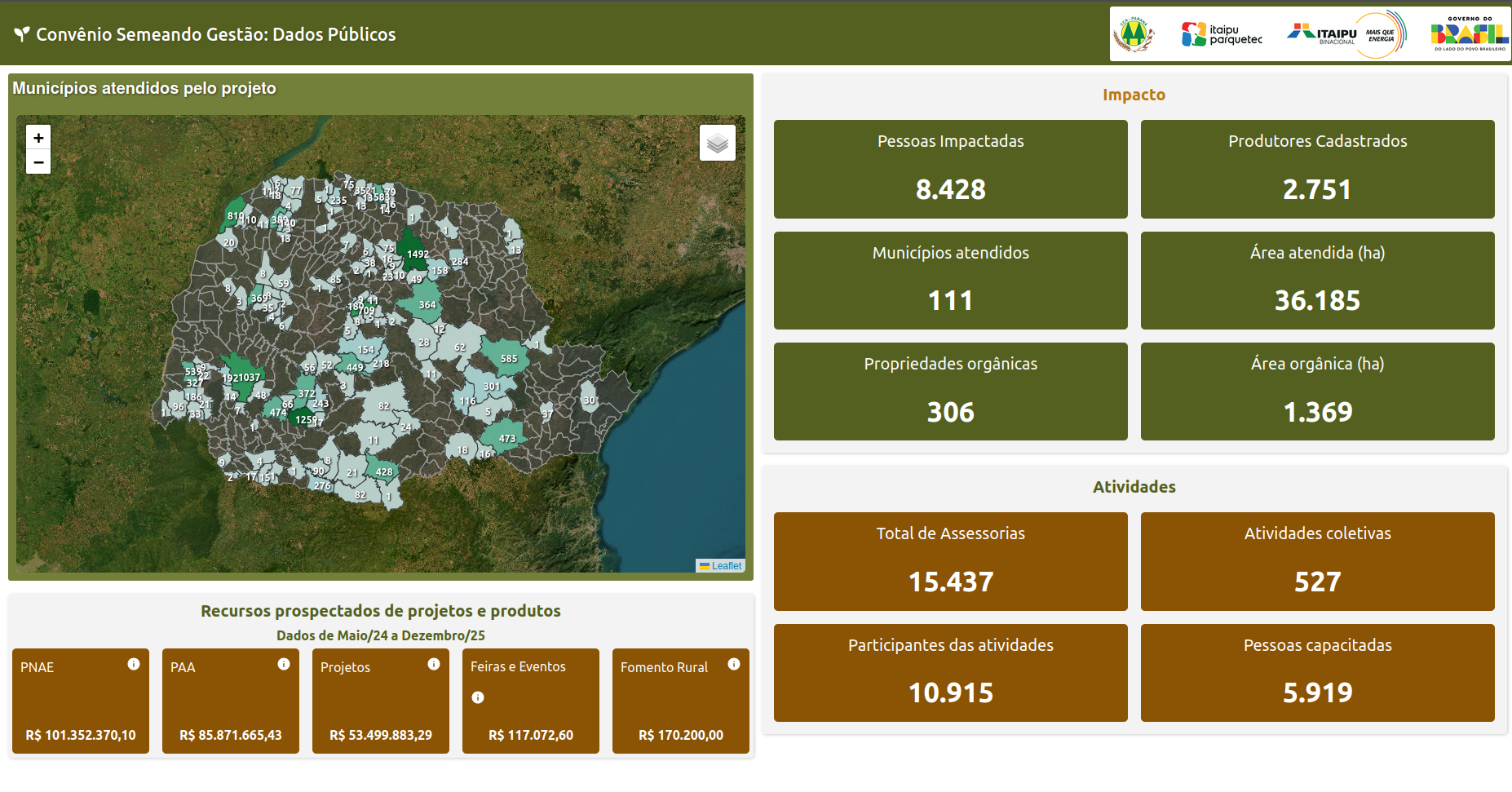Select the Produtores Cadastrados card
Viewport: 1512px width, 792px height.
1317,169
